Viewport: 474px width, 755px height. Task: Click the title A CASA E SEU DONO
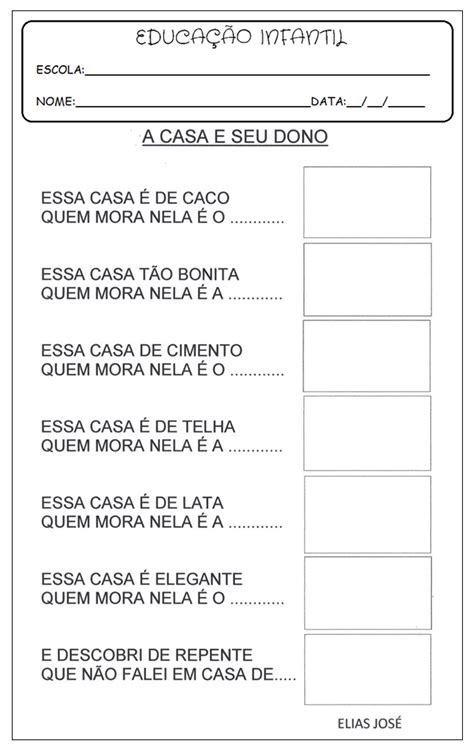(x=235, y=137)
